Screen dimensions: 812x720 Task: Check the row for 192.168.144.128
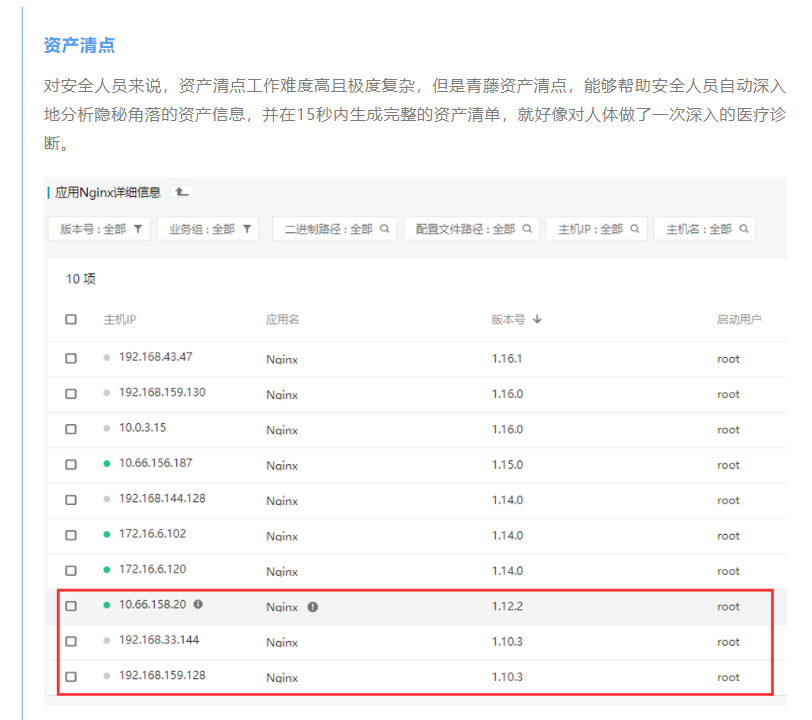[71, 500]
